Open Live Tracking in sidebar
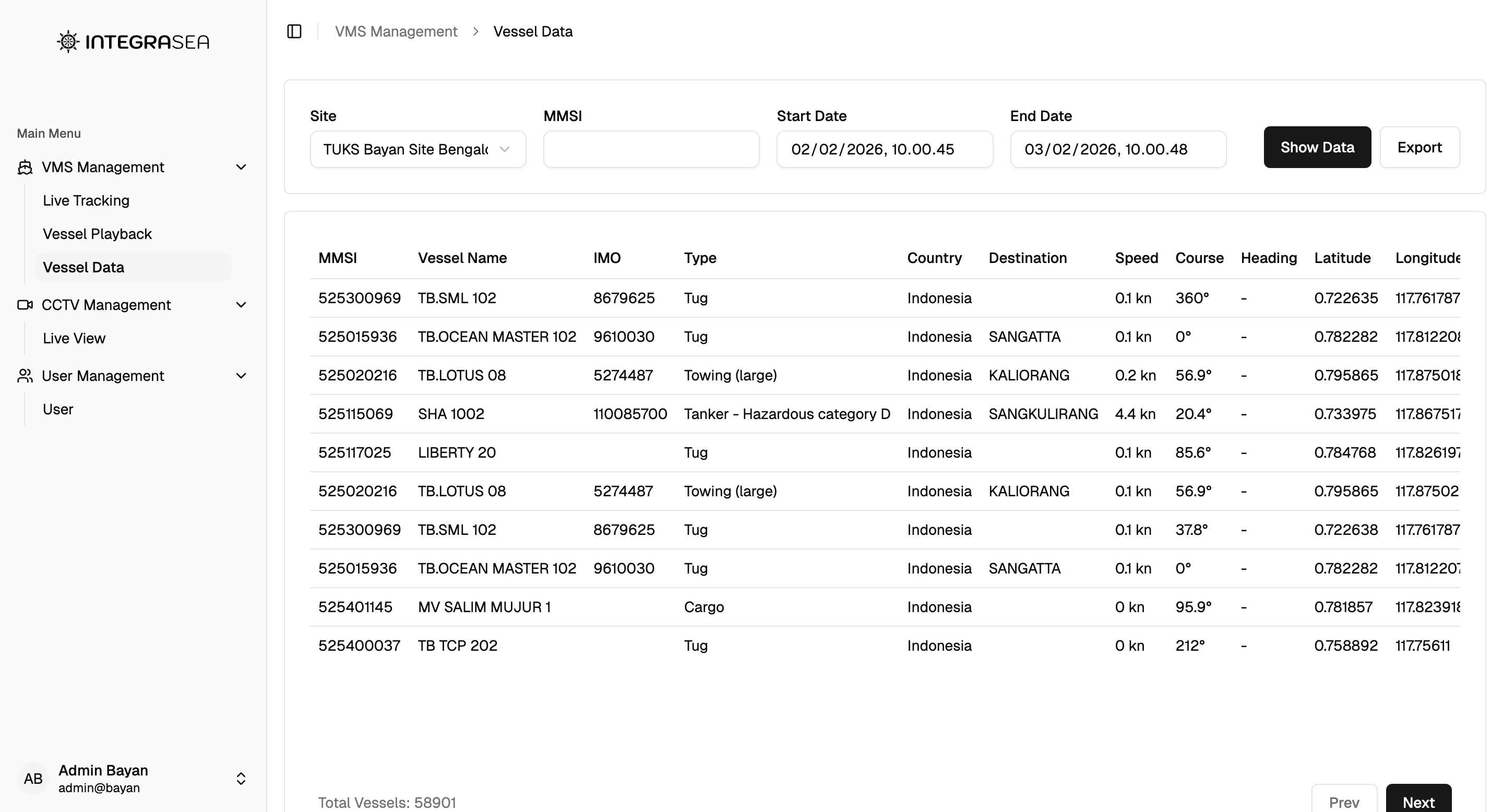 tap(86, 201)
